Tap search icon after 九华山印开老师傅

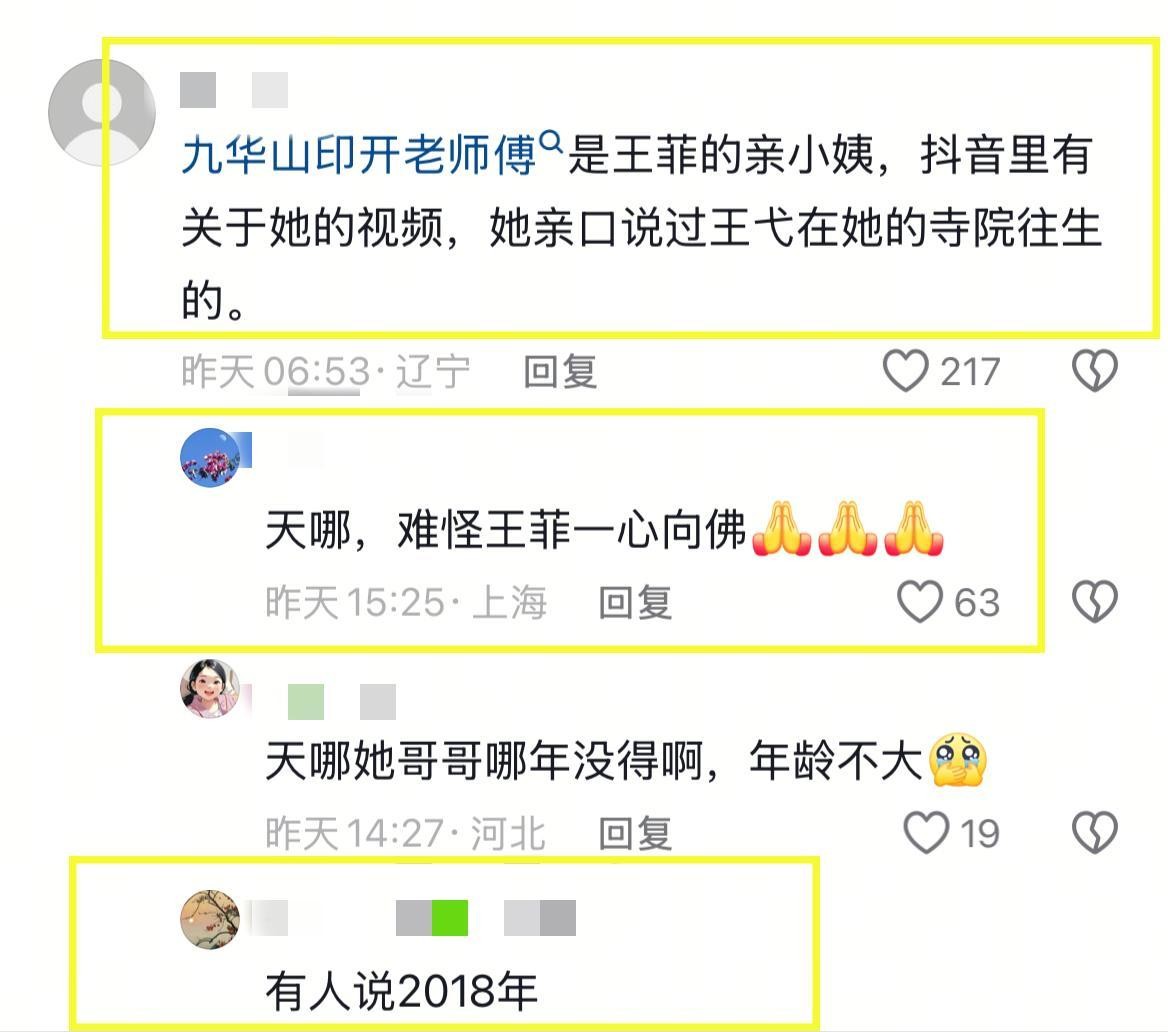pos(550,140)
